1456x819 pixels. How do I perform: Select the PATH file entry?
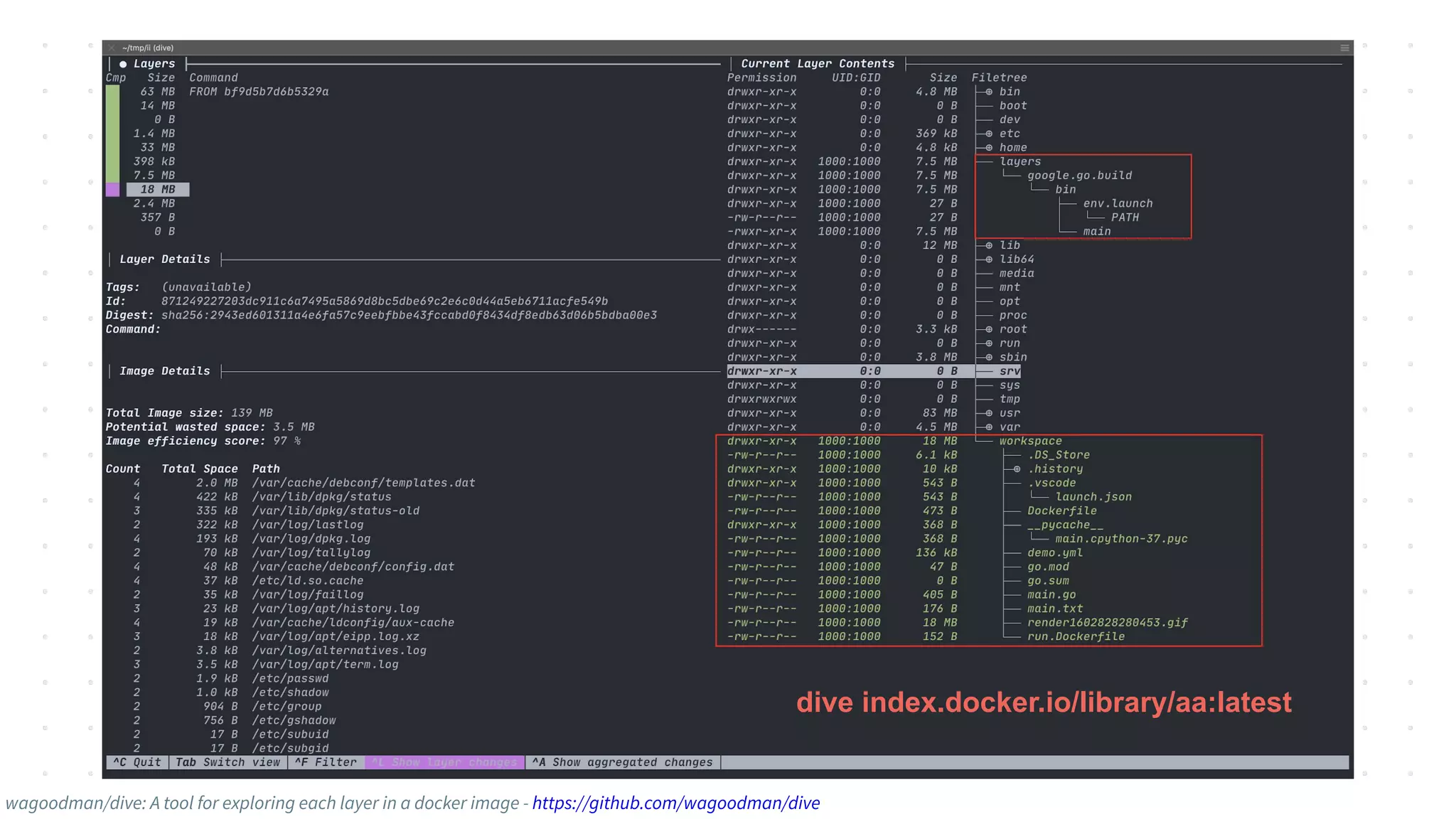click(1125, 218)
